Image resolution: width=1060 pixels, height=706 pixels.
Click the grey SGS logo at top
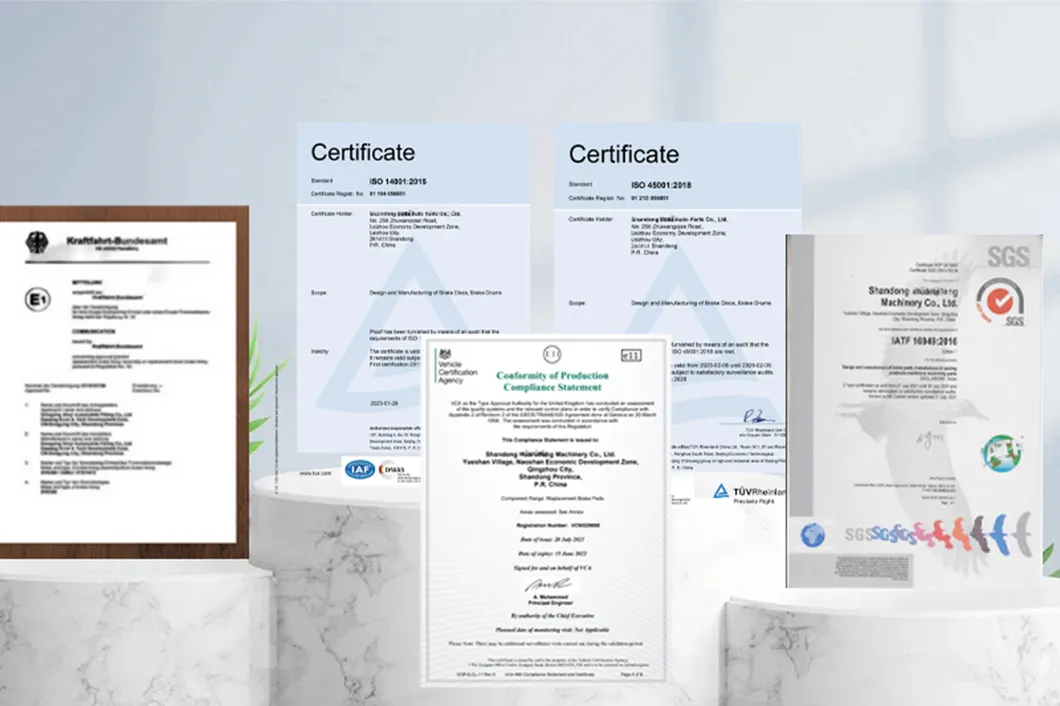tap(1008, 256)
